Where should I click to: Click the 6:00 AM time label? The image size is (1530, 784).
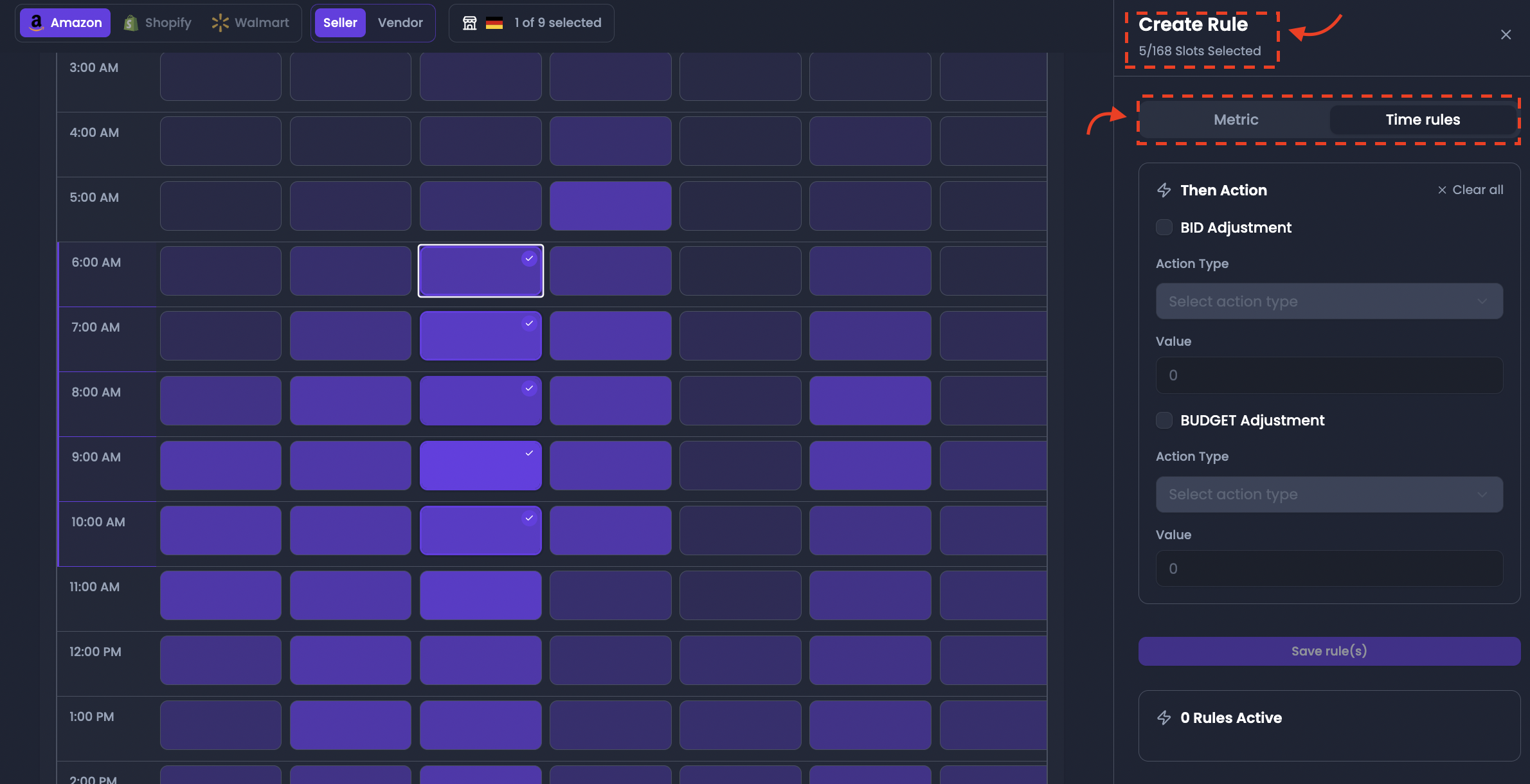[96, 262]
